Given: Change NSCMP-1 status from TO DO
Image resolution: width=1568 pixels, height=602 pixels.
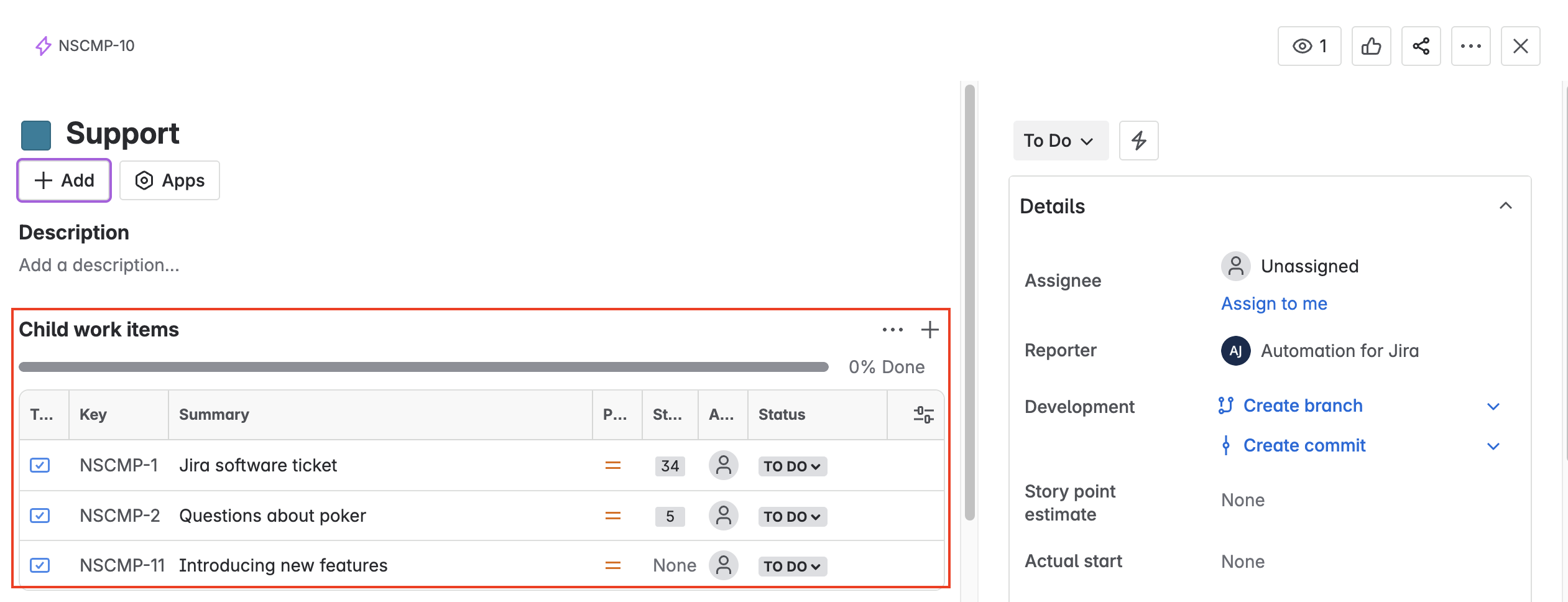Looking at the screenshot, I should [x=792, y=466].
